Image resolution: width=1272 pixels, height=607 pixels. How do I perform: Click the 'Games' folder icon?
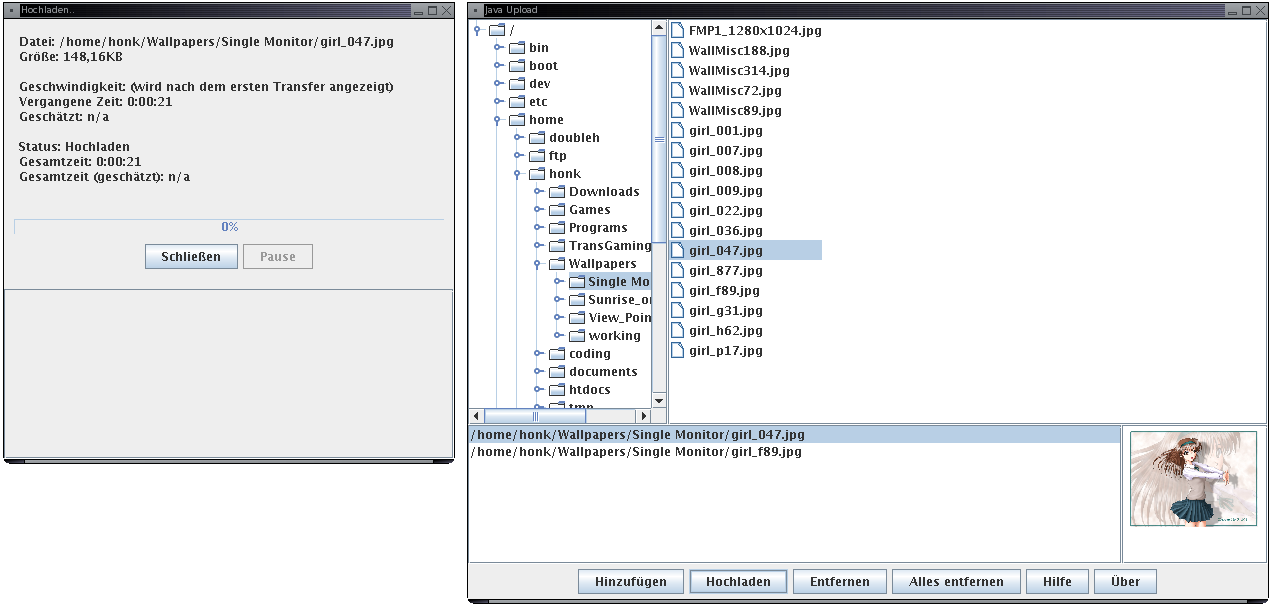[x=557, y=210]
